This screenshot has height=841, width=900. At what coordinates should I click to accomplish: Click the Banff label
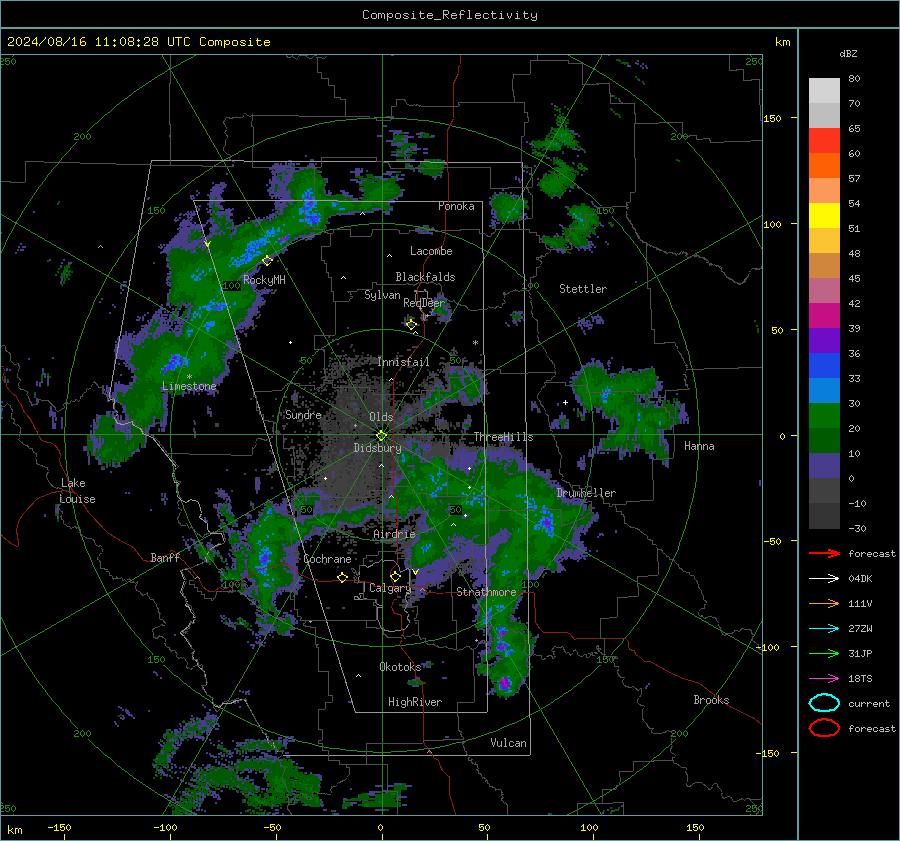click(x=165, y=557)
